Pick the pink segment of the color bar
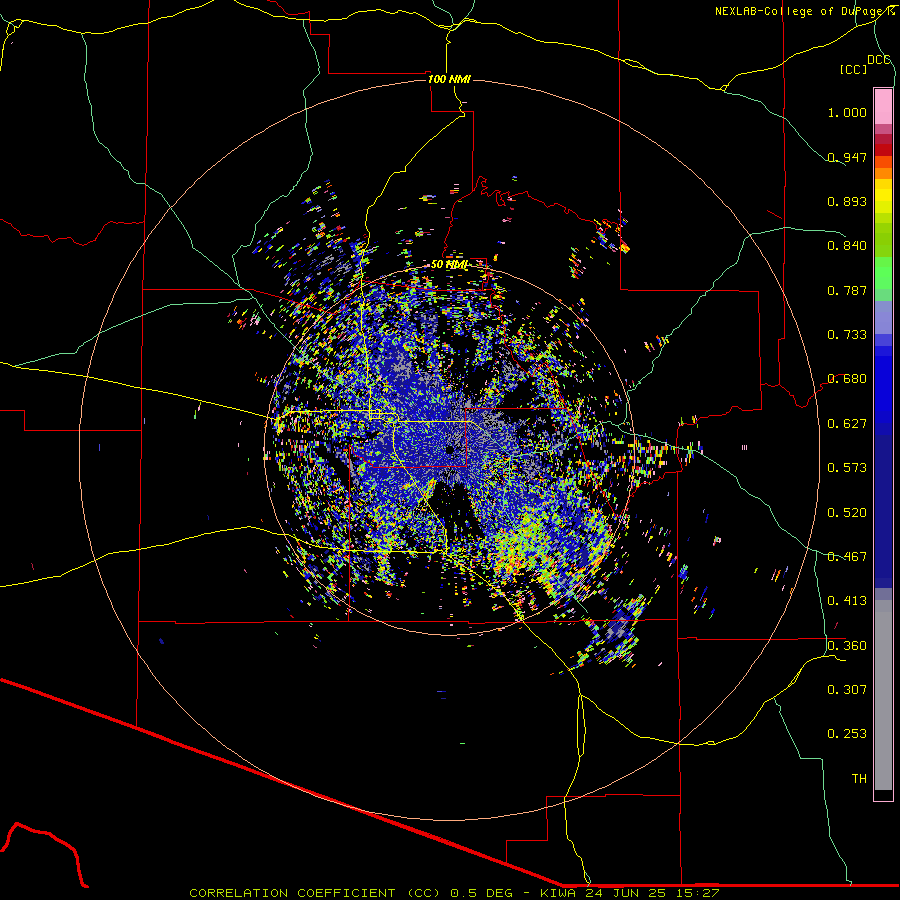900x900 pixels. click(883, 107)
